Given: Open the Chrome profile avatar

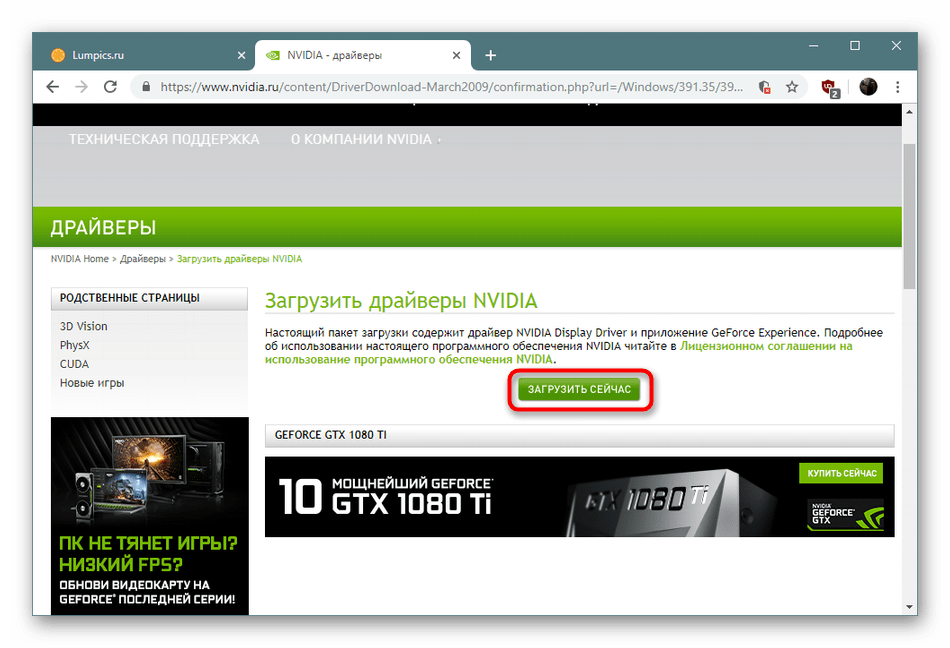Looking at the screenshot, I should (x=868, y=87).
